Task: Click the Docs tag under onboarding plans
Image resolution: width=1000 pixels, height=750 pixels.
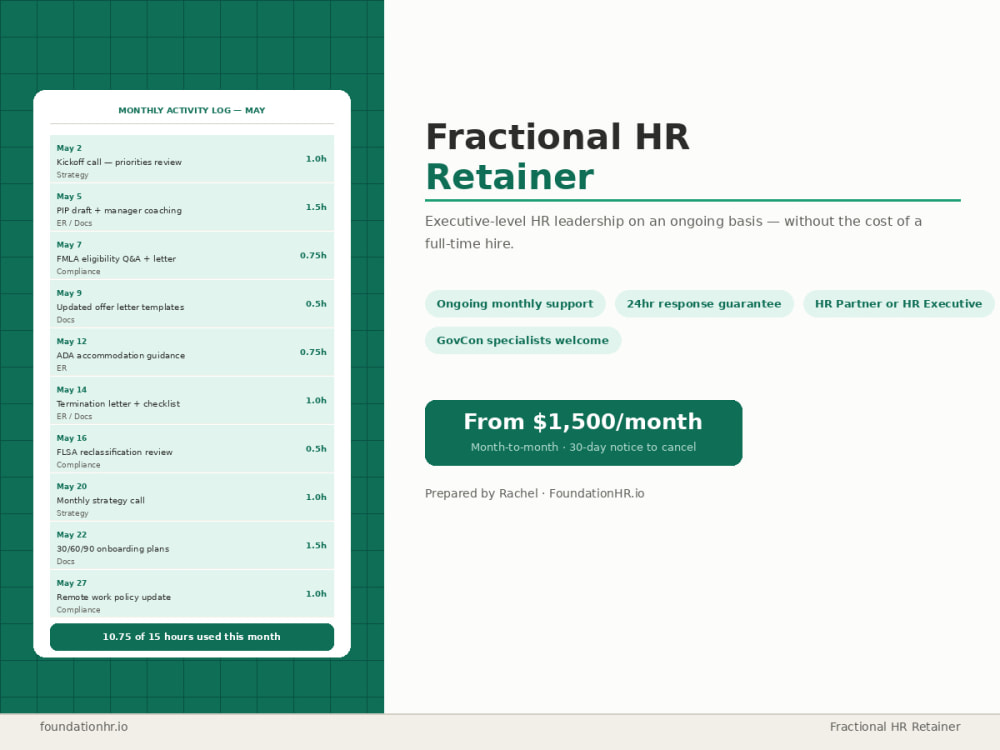Action: [65, 562]
